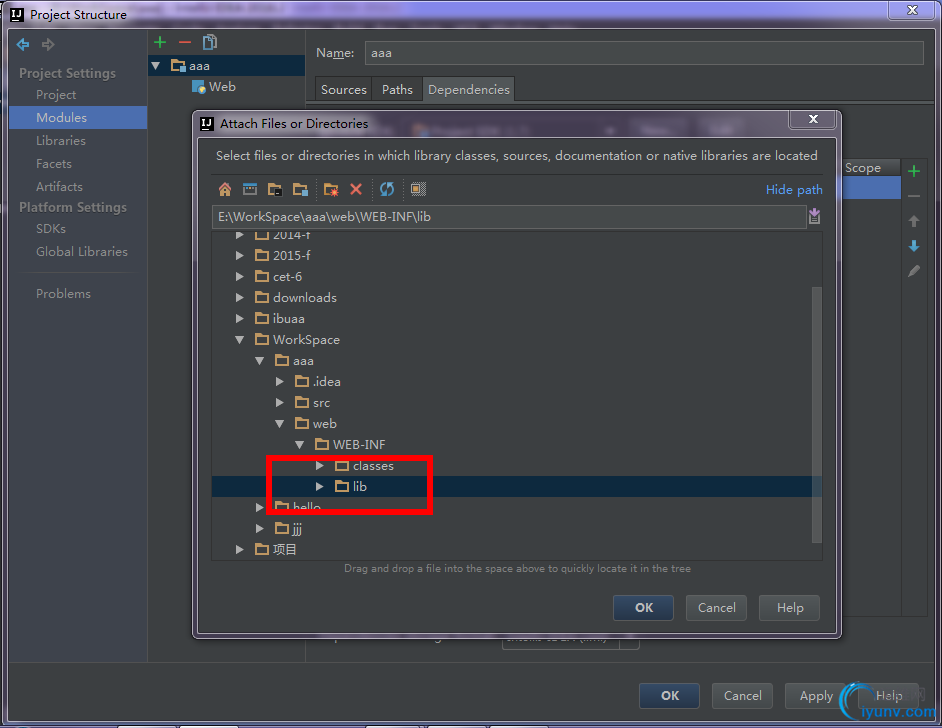Click the file tree vertical scrollbar

816,414
